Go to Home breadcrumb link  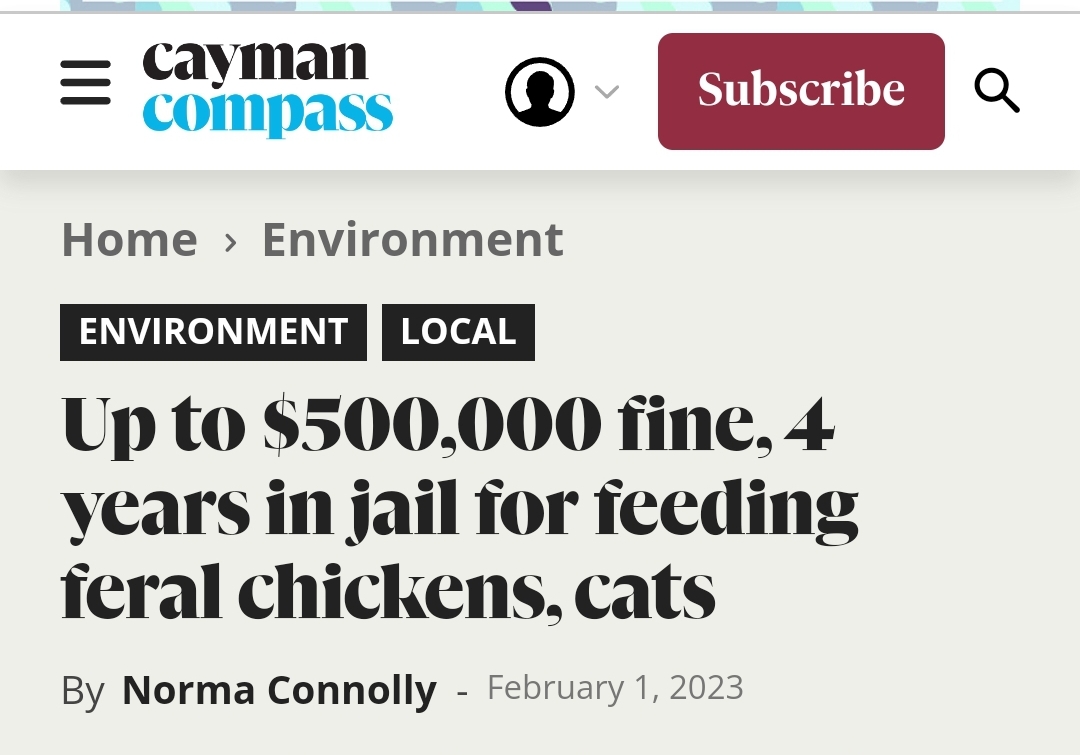(x=130, y=240)
